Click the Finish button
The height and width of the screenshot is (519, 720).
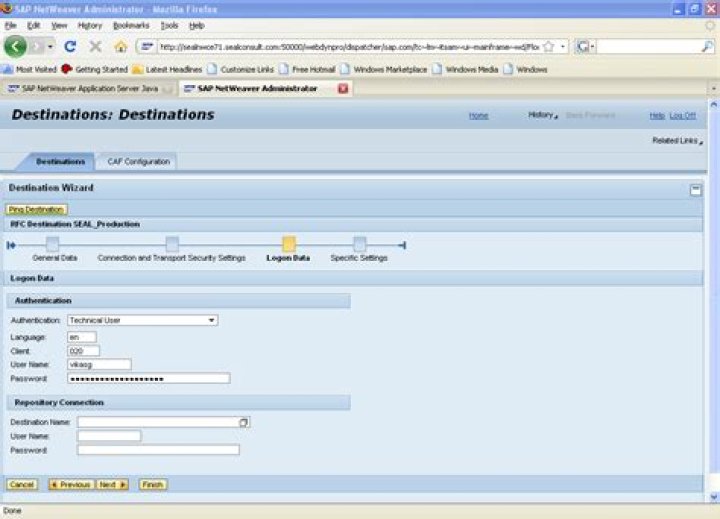coord(153,485)
